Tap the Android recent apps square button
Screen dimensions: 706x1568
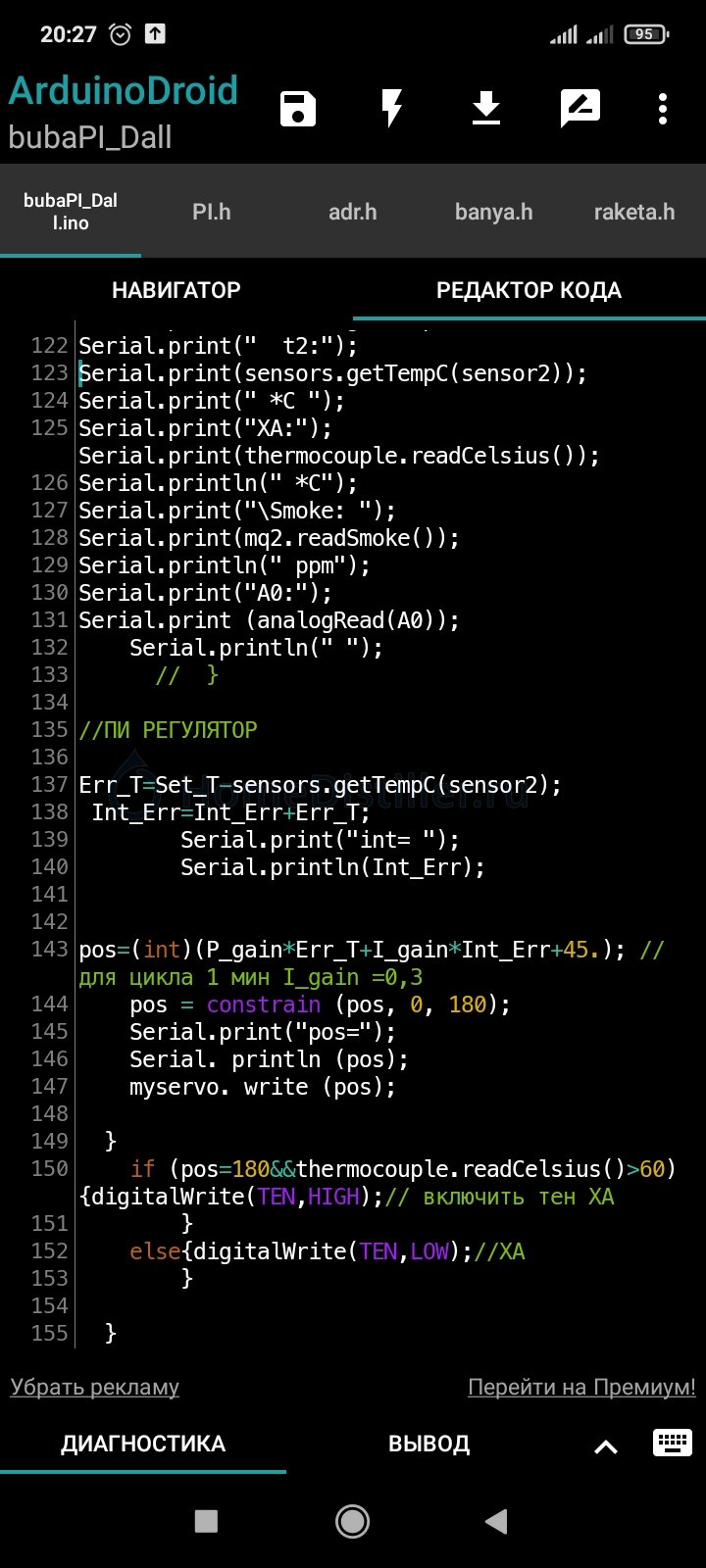coord(206,1521)
